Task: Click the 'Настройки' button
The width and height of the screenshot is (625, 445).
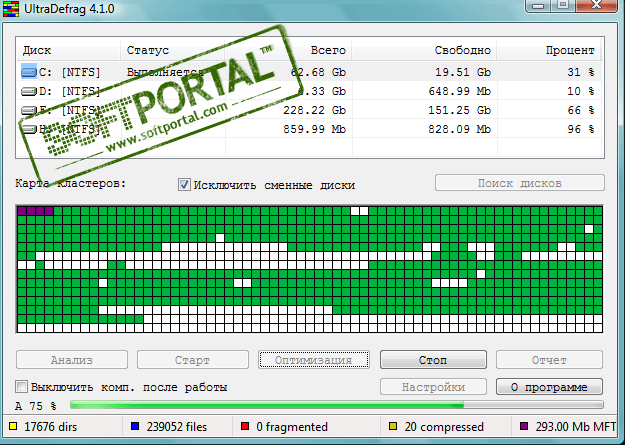Action: coord(433,387)
